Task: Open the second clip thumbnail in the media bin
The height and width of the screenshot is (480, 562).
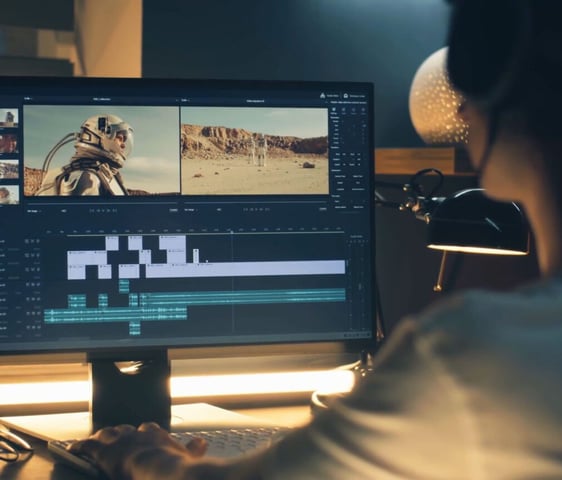Action: click(x=9, y=143)
